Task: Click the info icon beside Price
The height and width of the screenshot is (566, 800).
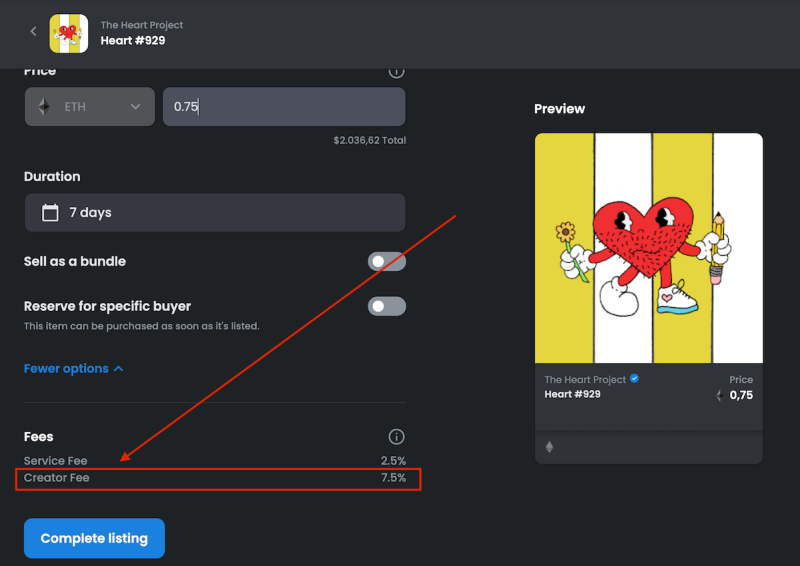Action: (397, 71)
